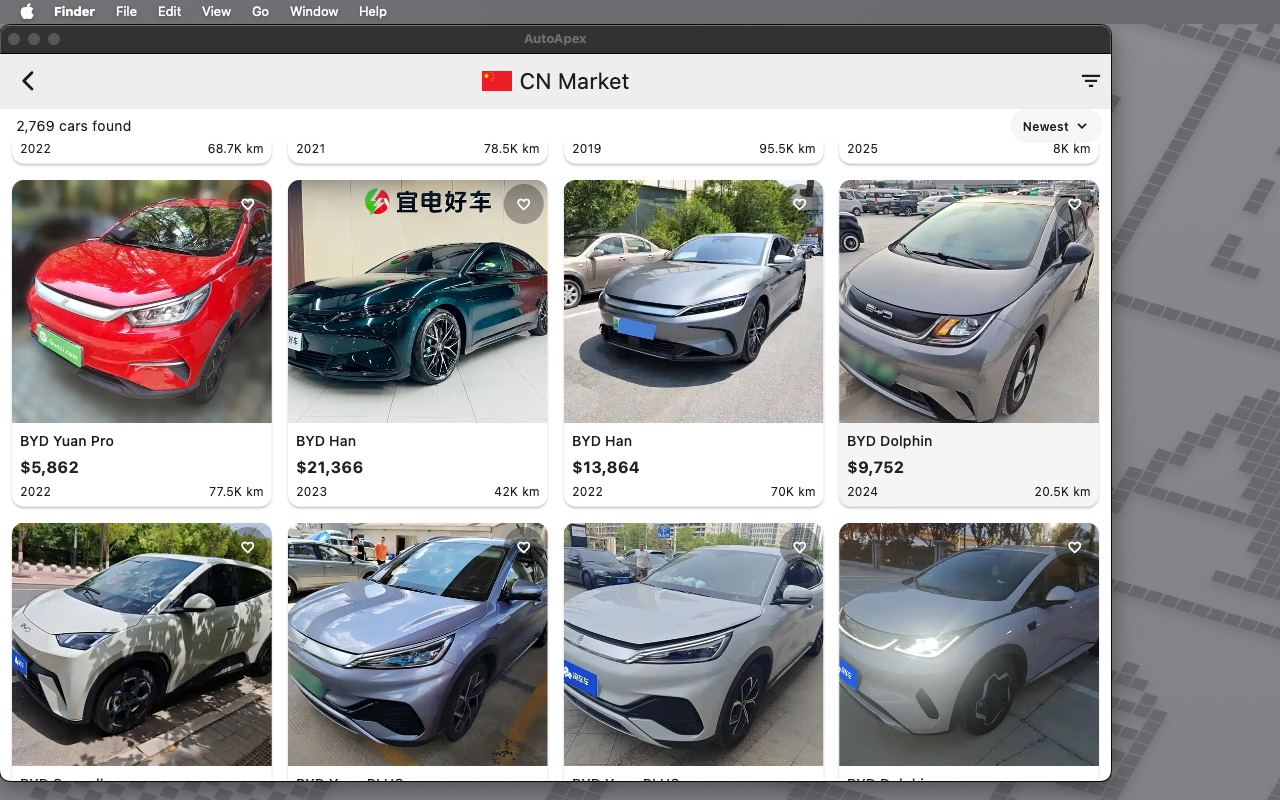Open the Finder menu

tap(75, 11)
